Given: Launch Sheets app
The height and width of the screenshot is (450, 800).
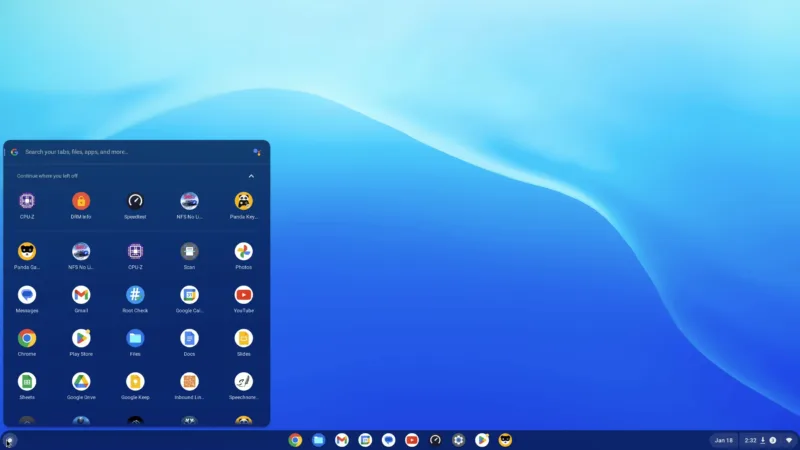Looking at the screenshot, I should 27,381.
